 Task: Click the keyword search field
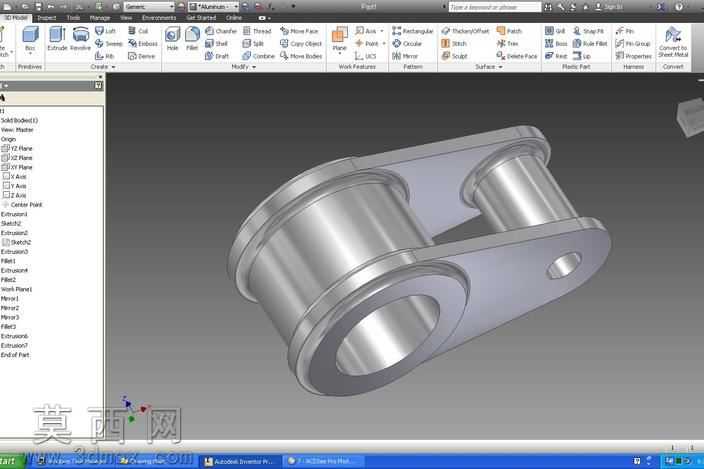tap(494, 7)
